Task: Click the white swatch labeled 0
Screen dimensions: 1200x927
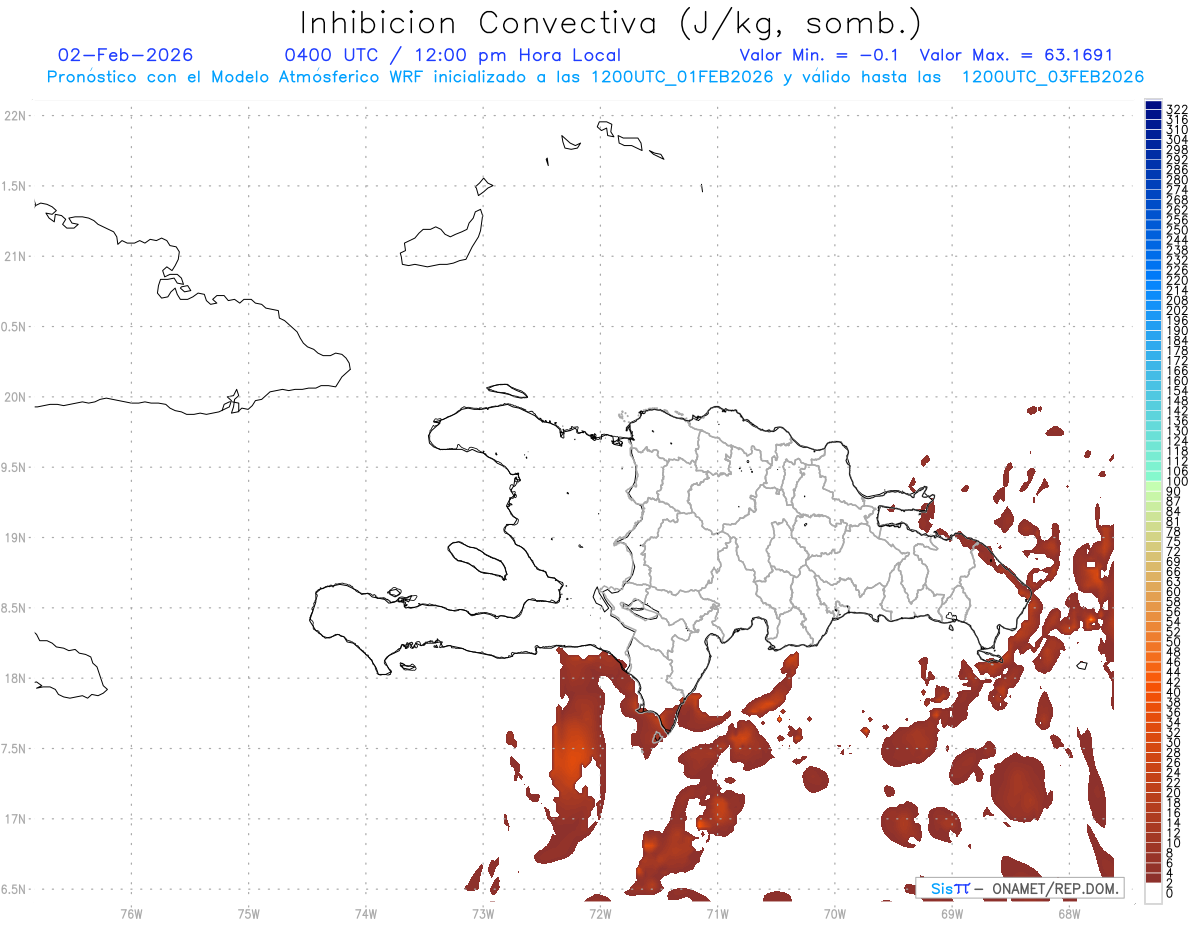Action: 1153,894
